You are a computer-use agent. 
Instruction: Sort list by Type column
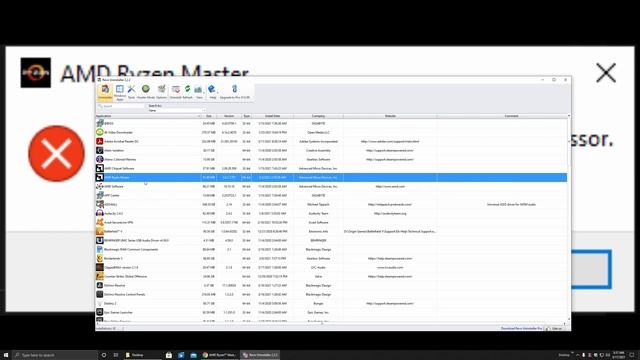(x=246, y=116)
